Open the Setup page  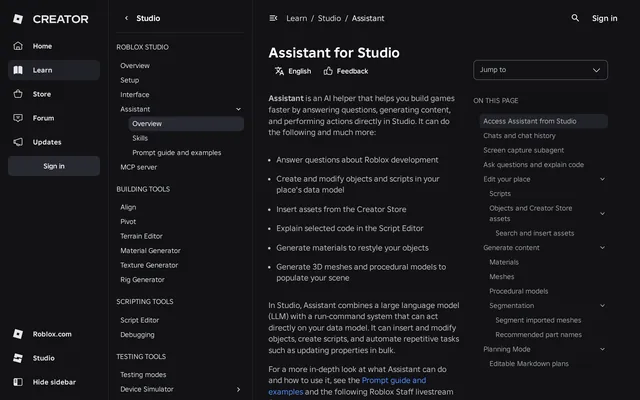[x=129, y=80]
